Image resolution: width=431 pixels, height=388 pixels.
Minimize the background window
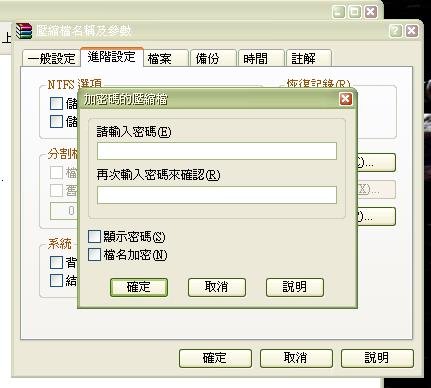(x=339, y=12)
